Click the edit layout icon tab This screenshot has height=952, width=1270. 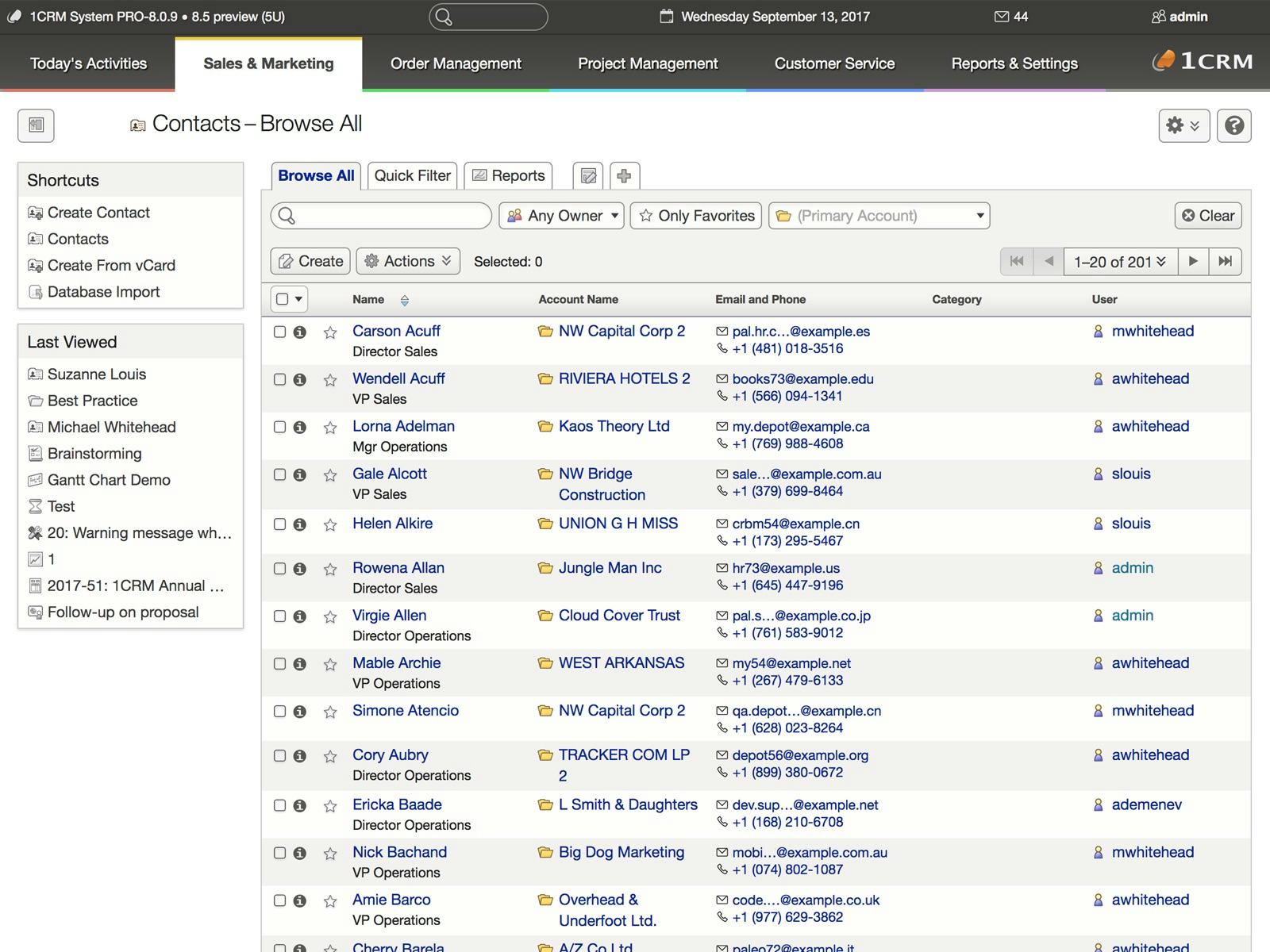588,175
